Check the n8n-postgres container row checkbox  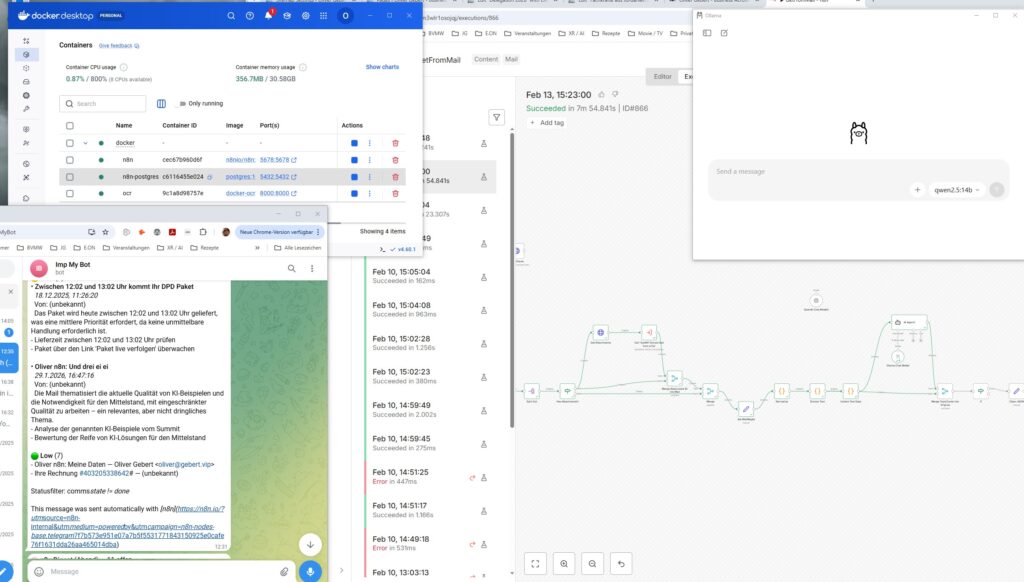pyautogui.click(x=70, y=176)
